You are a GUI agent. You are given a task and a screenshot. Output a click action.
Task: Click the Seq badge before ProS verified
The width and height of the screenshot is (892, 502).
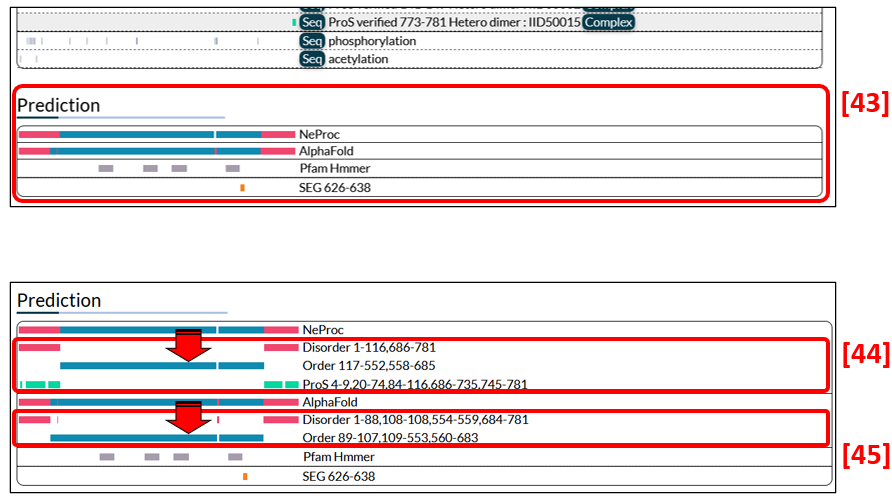pos(312,22)
